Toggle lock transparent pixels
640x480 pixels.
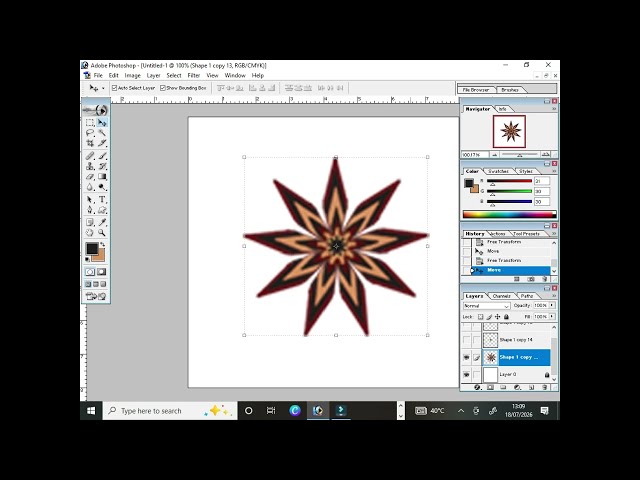point(480,317)
